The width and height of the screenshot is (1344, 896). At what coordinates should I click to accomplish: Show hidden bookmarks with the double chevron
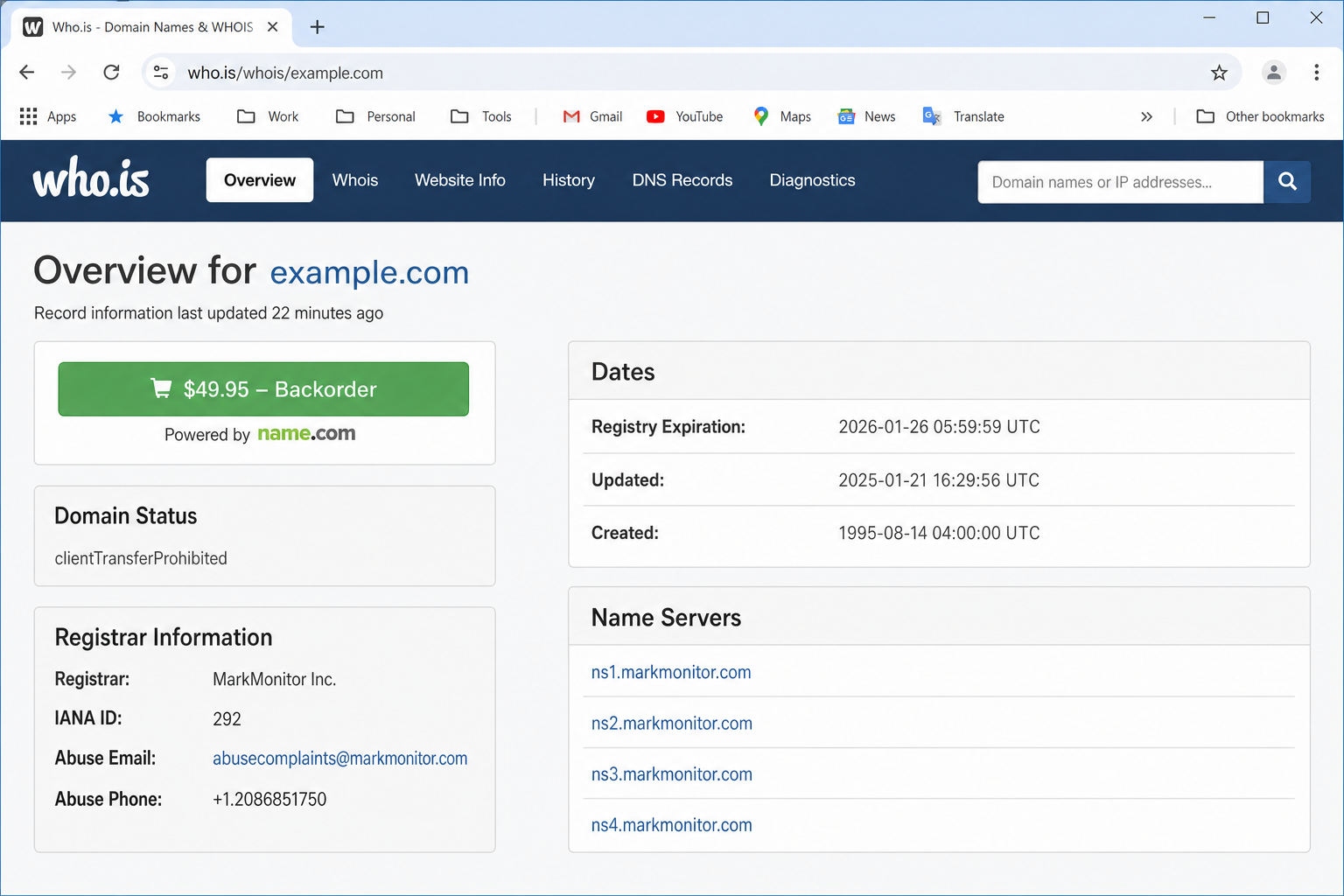point(1146,116)
